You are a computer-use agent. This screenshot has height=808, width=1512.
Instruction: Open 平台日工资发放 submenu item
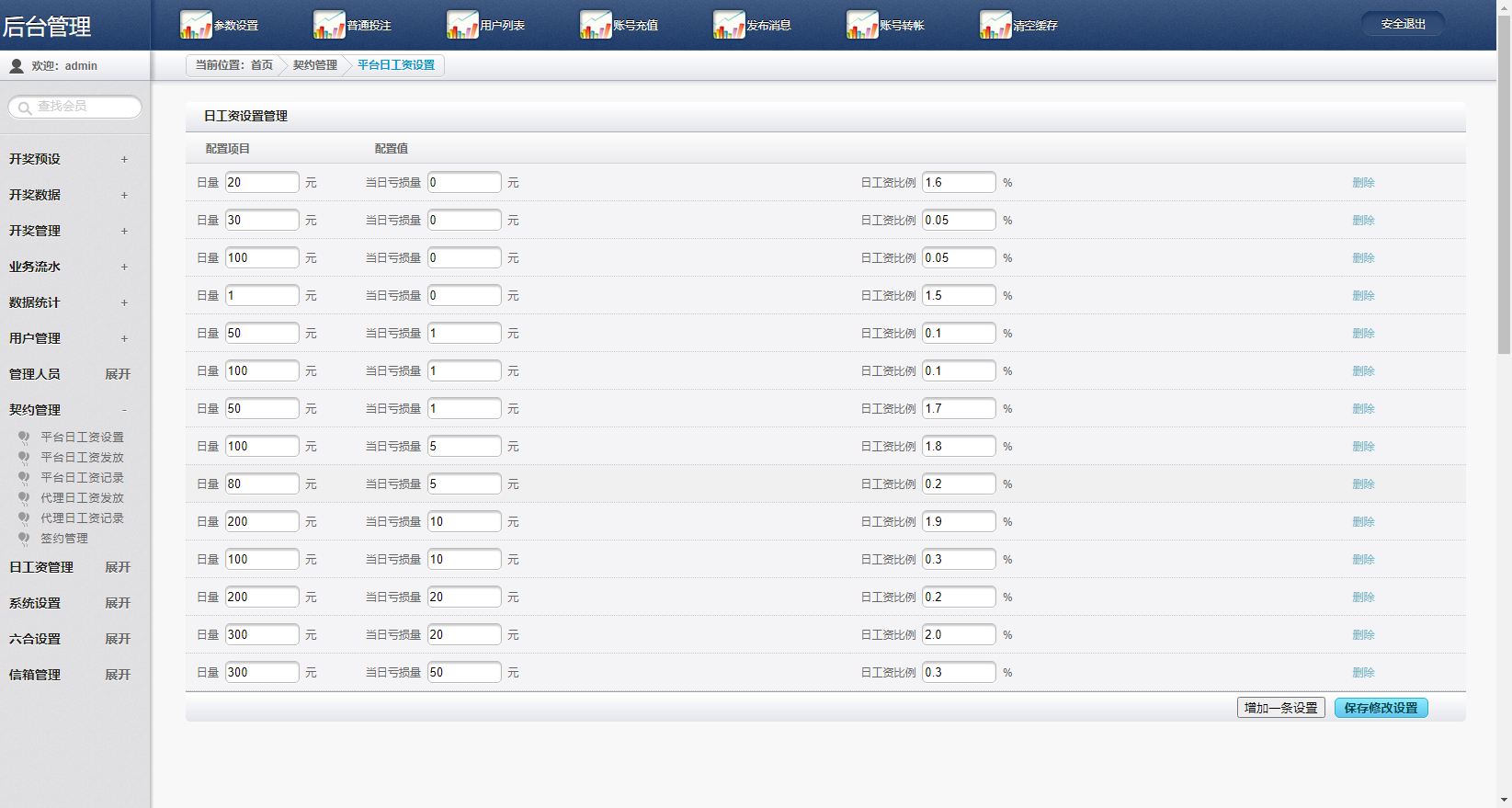click(x=82, y=458)
